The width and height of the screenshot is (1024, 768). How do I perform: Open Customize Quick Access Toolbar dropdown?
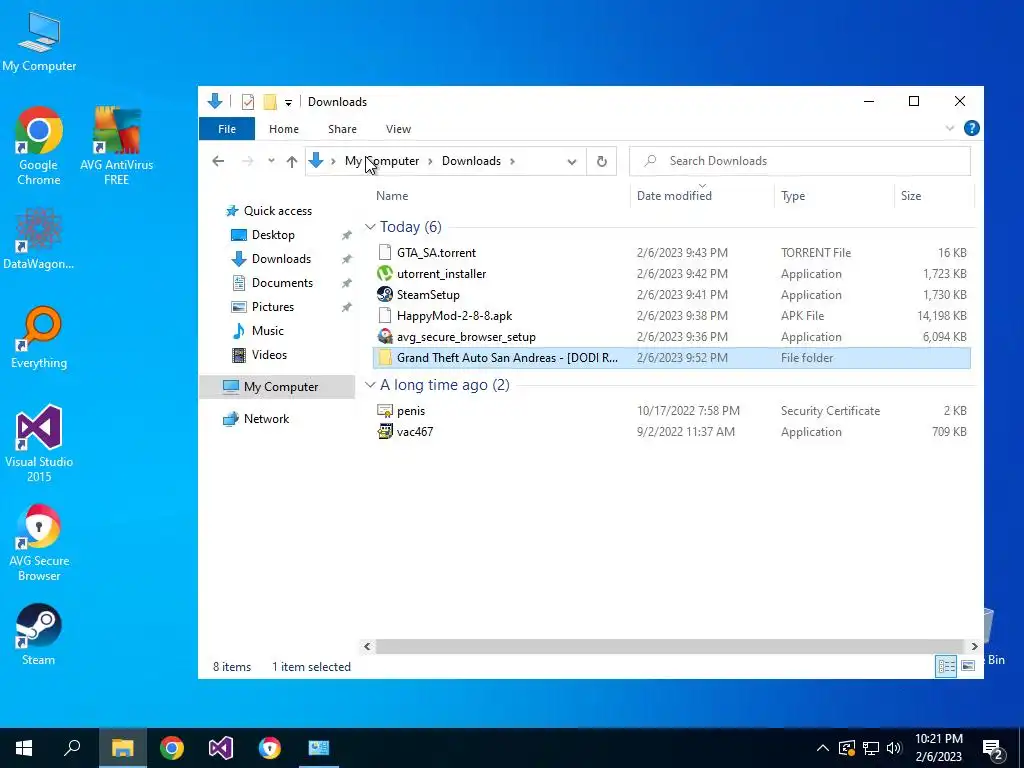point(288,103)
